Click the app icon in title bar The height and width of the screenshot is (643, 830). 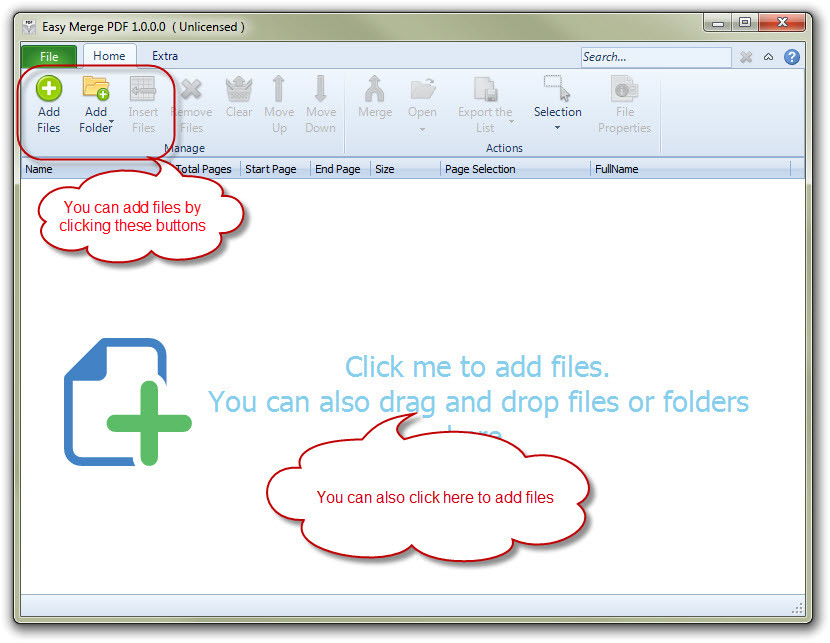[30, 26]
